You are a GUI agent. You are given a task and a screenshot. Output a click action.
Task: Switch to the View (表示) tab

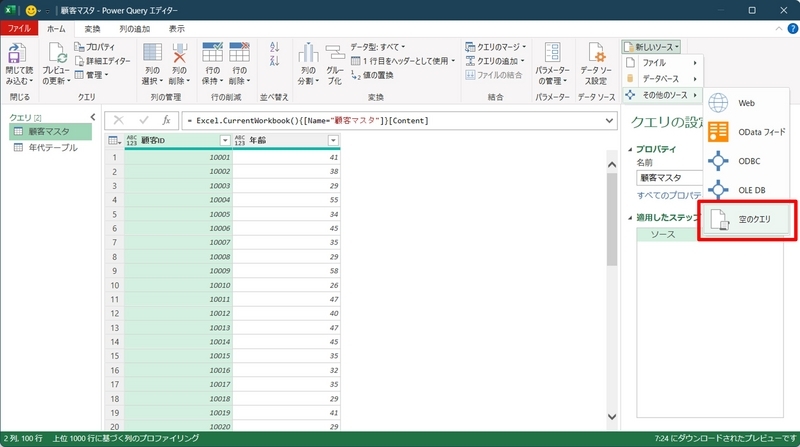[177, 29]
